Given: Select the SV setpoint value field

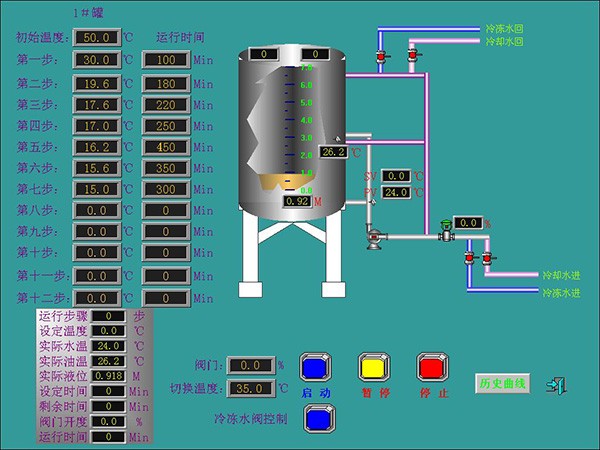Looking at the screenshot, I should coord(396,176).
